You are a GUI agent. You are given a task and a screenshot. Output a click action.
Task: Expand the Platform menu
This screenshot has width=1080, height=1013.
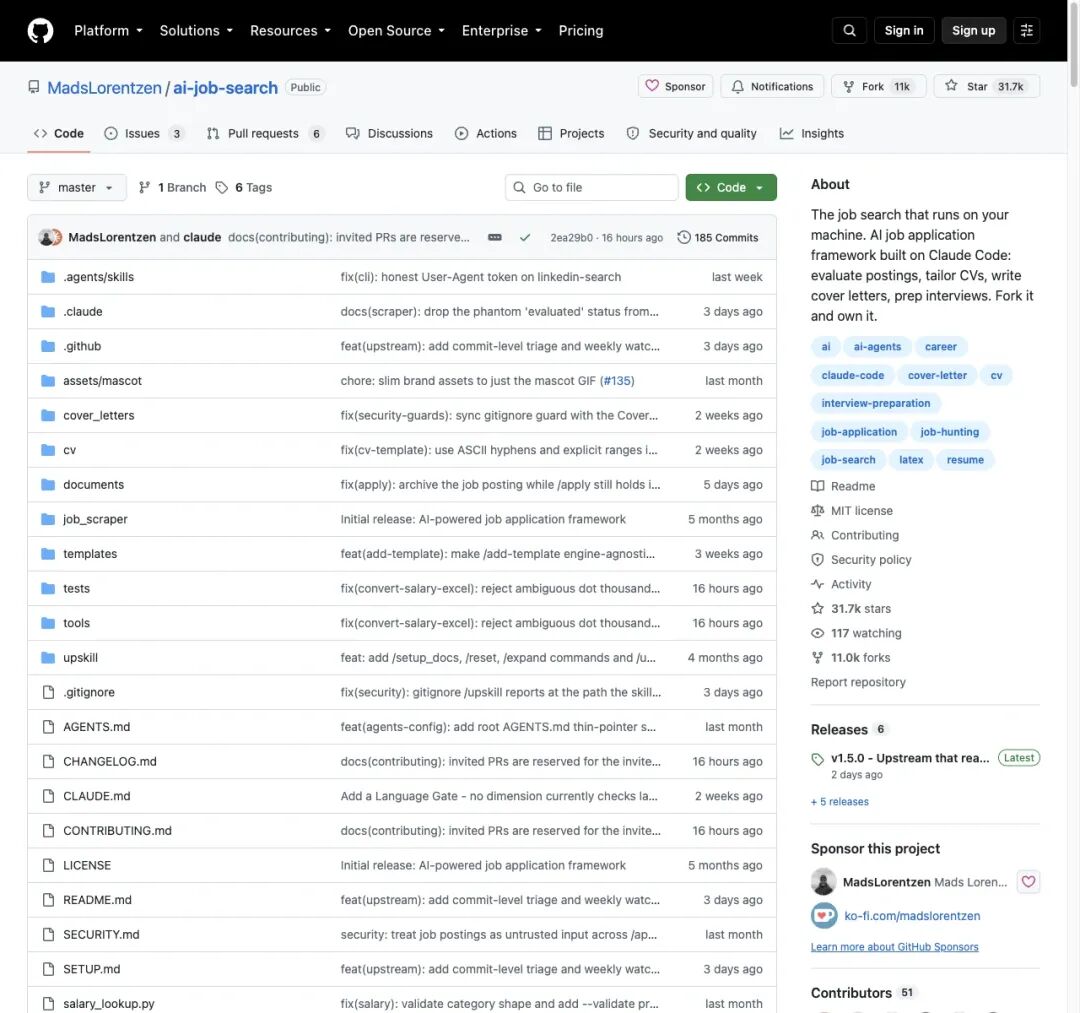(x=108, y=30)
